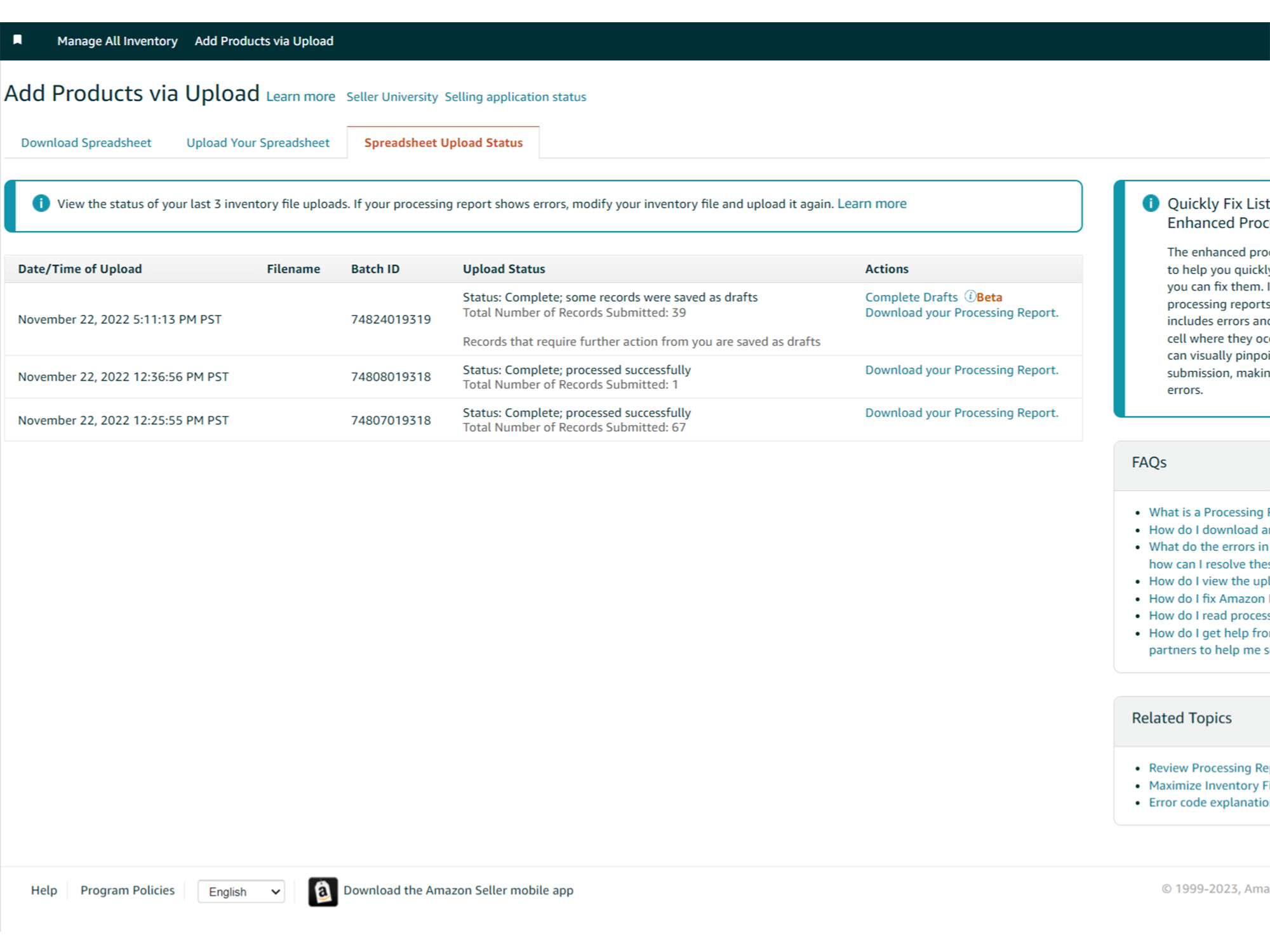Click batch ID 74808019318
Image resolution: width=1270 pixels, height=952 pixels.
coord(391,376)
